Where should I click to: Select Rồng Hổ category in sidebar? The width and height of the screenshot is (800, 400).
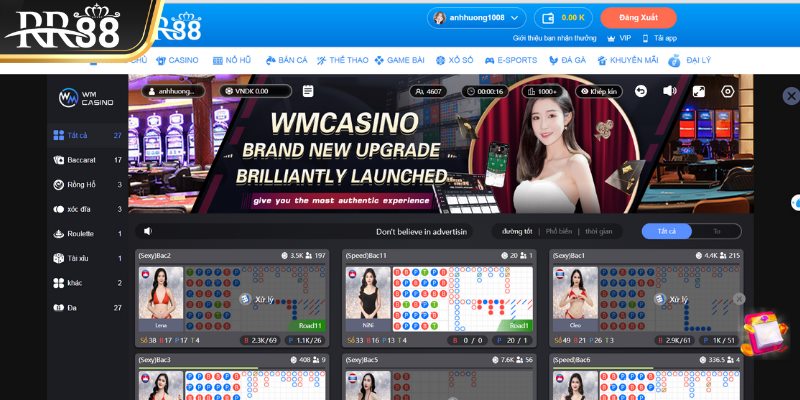click(87, 185)
